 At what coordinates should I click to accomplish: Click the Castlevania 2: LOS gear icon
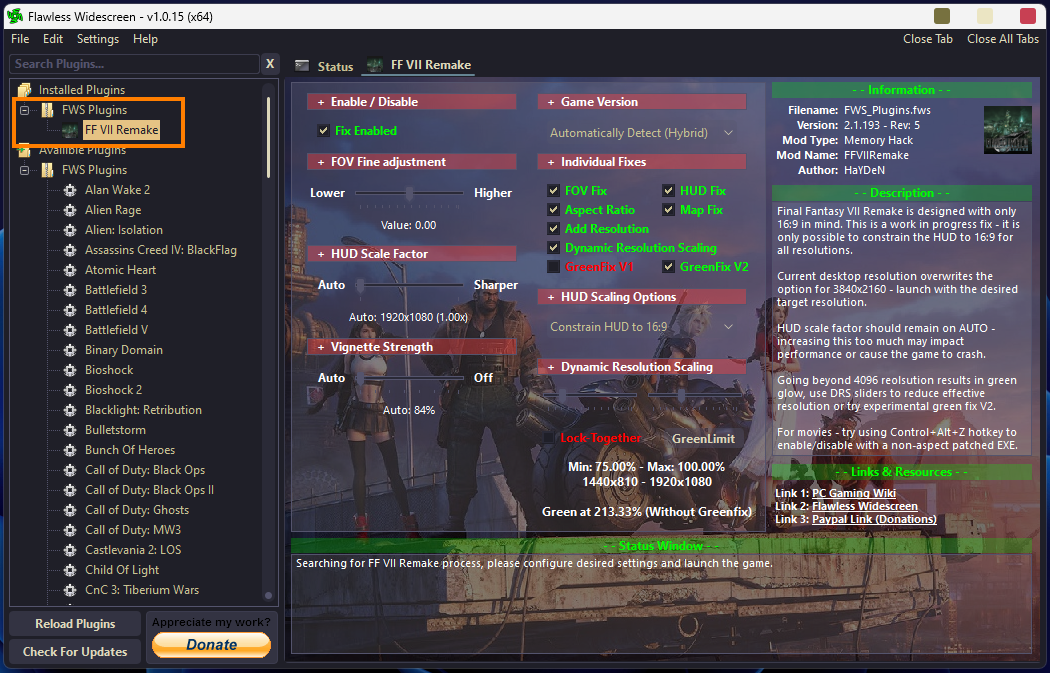click(70, 550)
